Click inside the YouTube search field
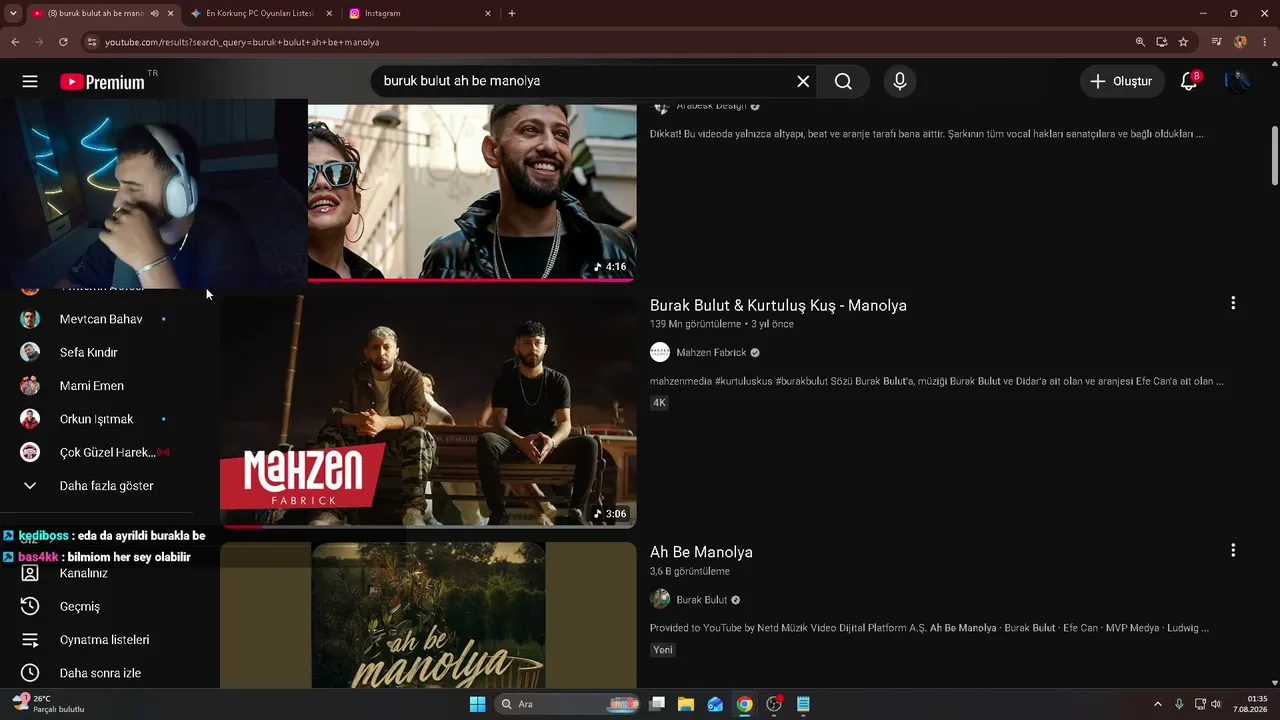 [x=585, y=81]
